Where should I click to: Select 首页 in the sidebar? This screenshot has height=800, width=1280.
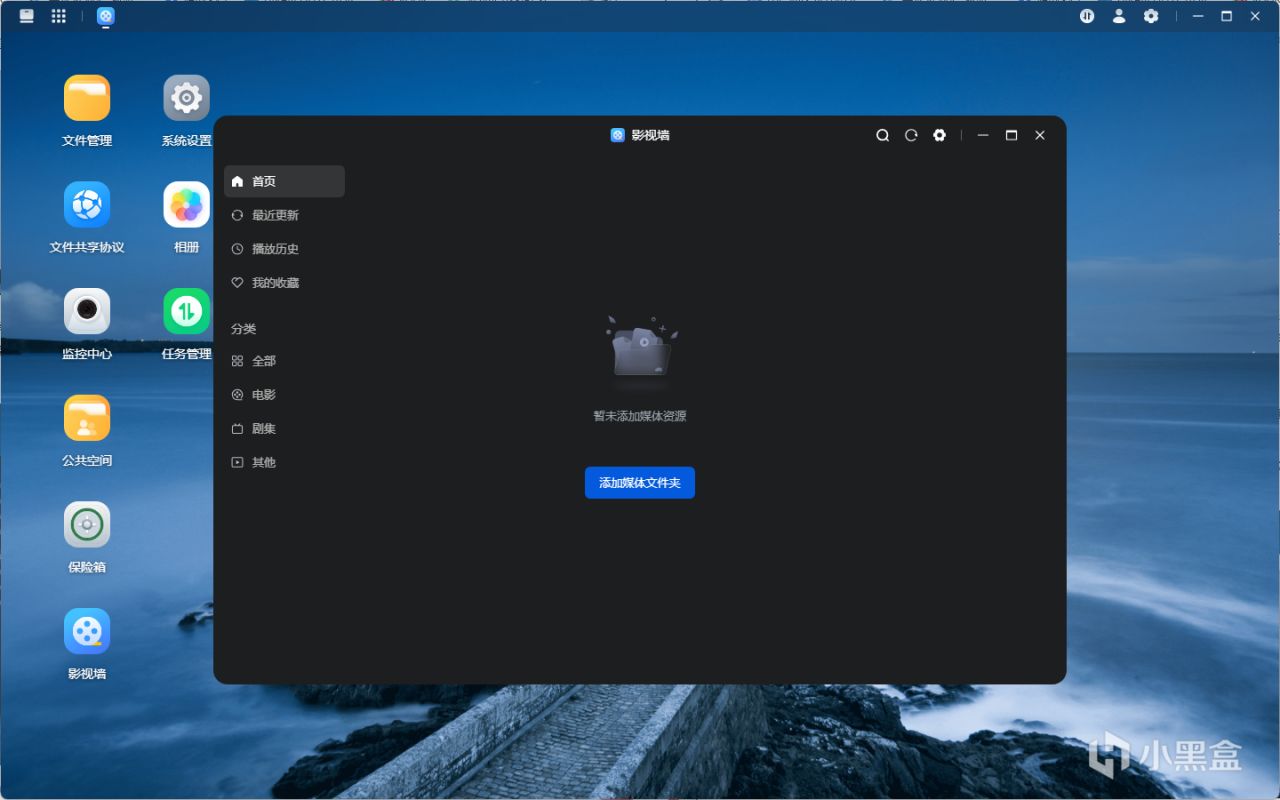pos(285,181)
